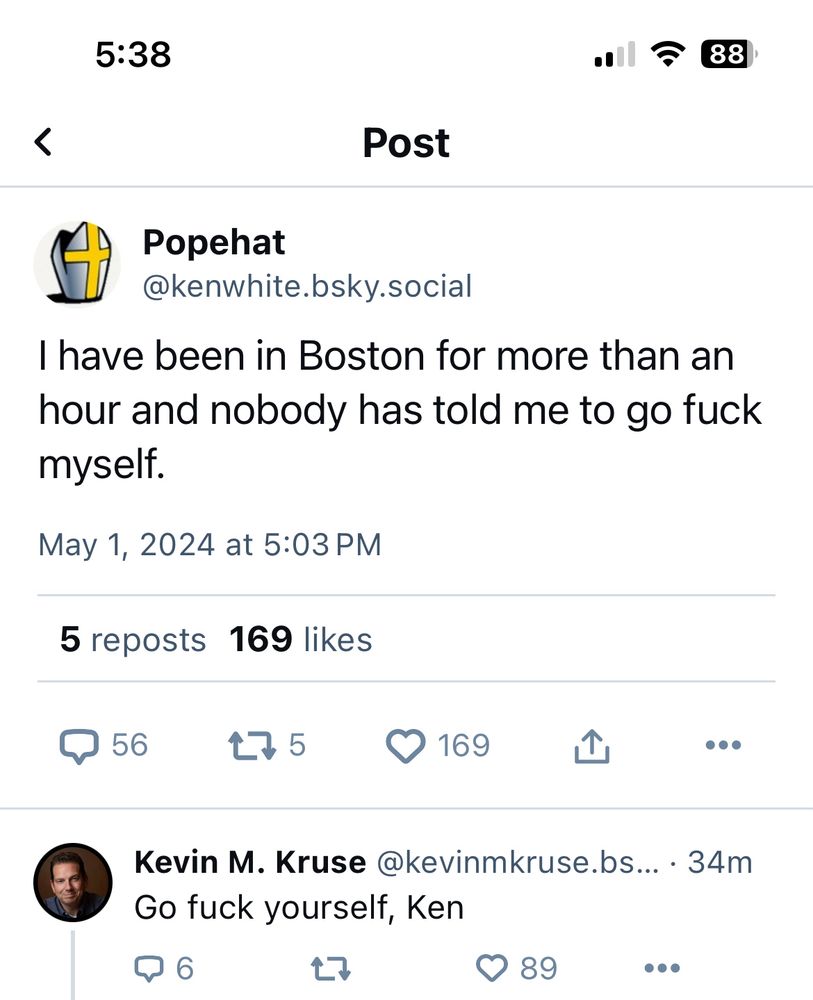
Task: View the list of 5 reposts
Action: click(x=133, y=640)
